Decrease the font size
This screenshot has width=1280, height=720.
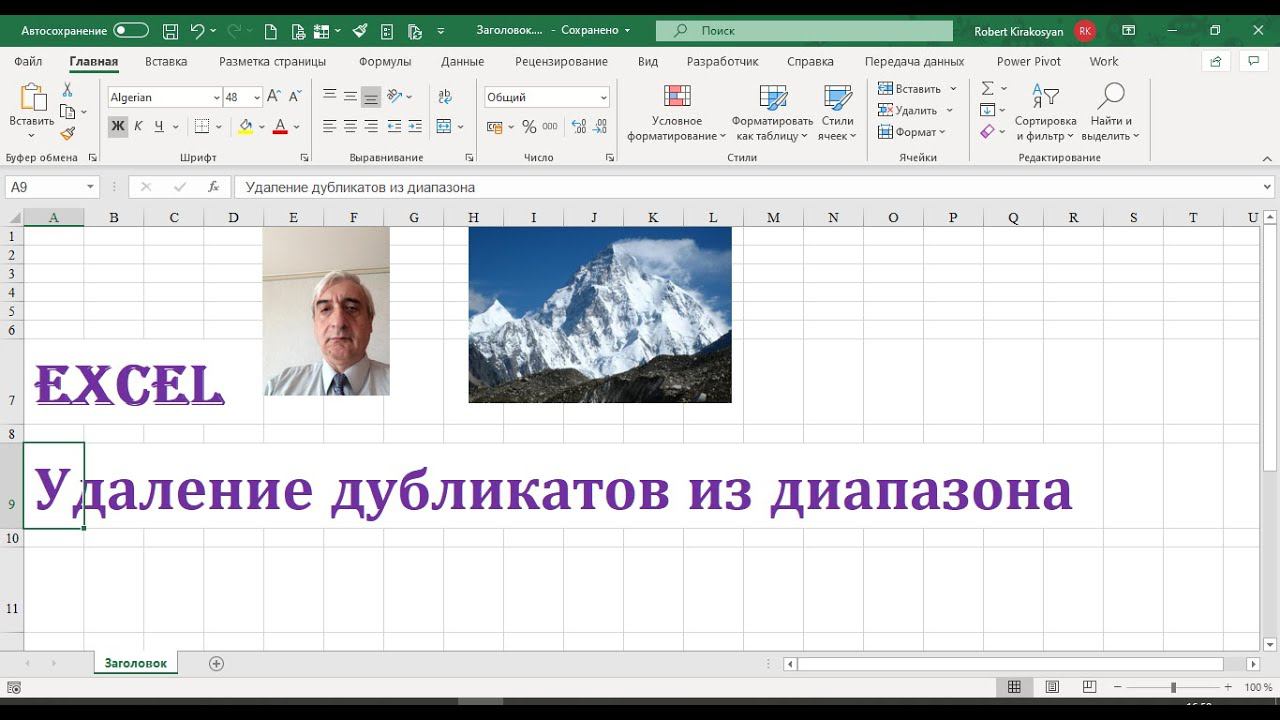[293, 97]
